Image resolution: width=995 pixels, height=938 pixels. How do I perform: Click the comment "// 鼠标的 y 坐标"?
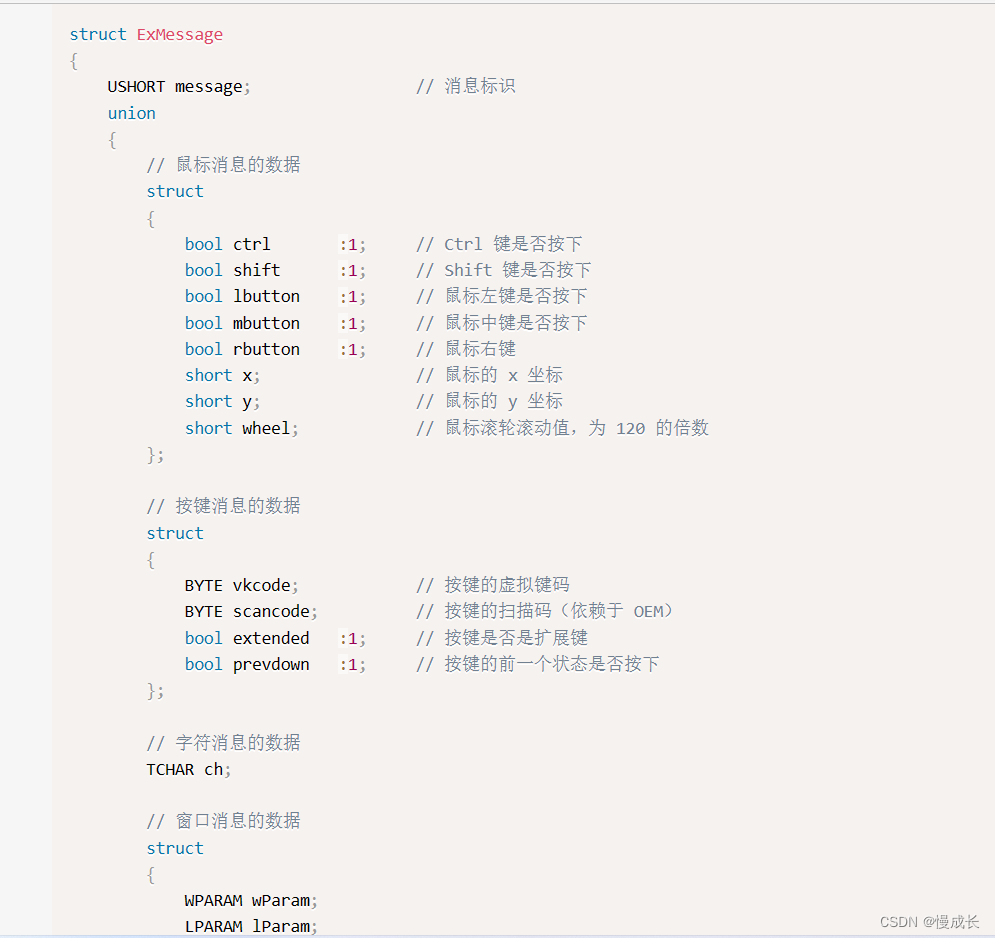[489, 402]
